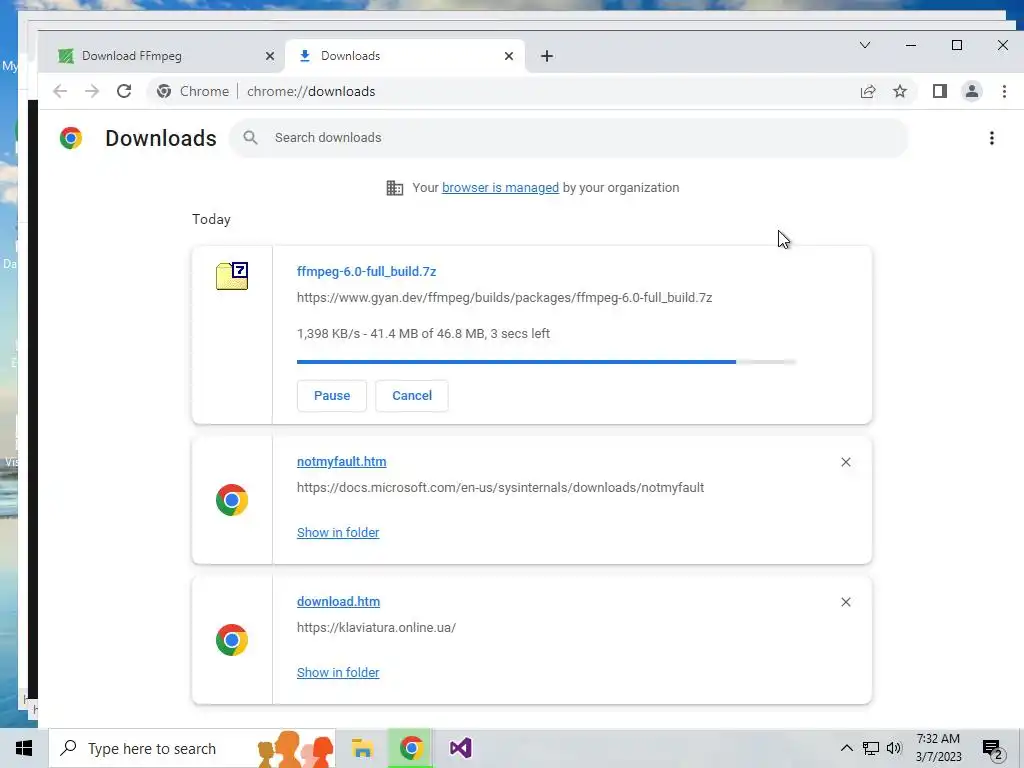The height and width of the screenshot is (768, 1024).
Task: Click the klaviatura.online.ua URL text
Action: click(376, 628)
